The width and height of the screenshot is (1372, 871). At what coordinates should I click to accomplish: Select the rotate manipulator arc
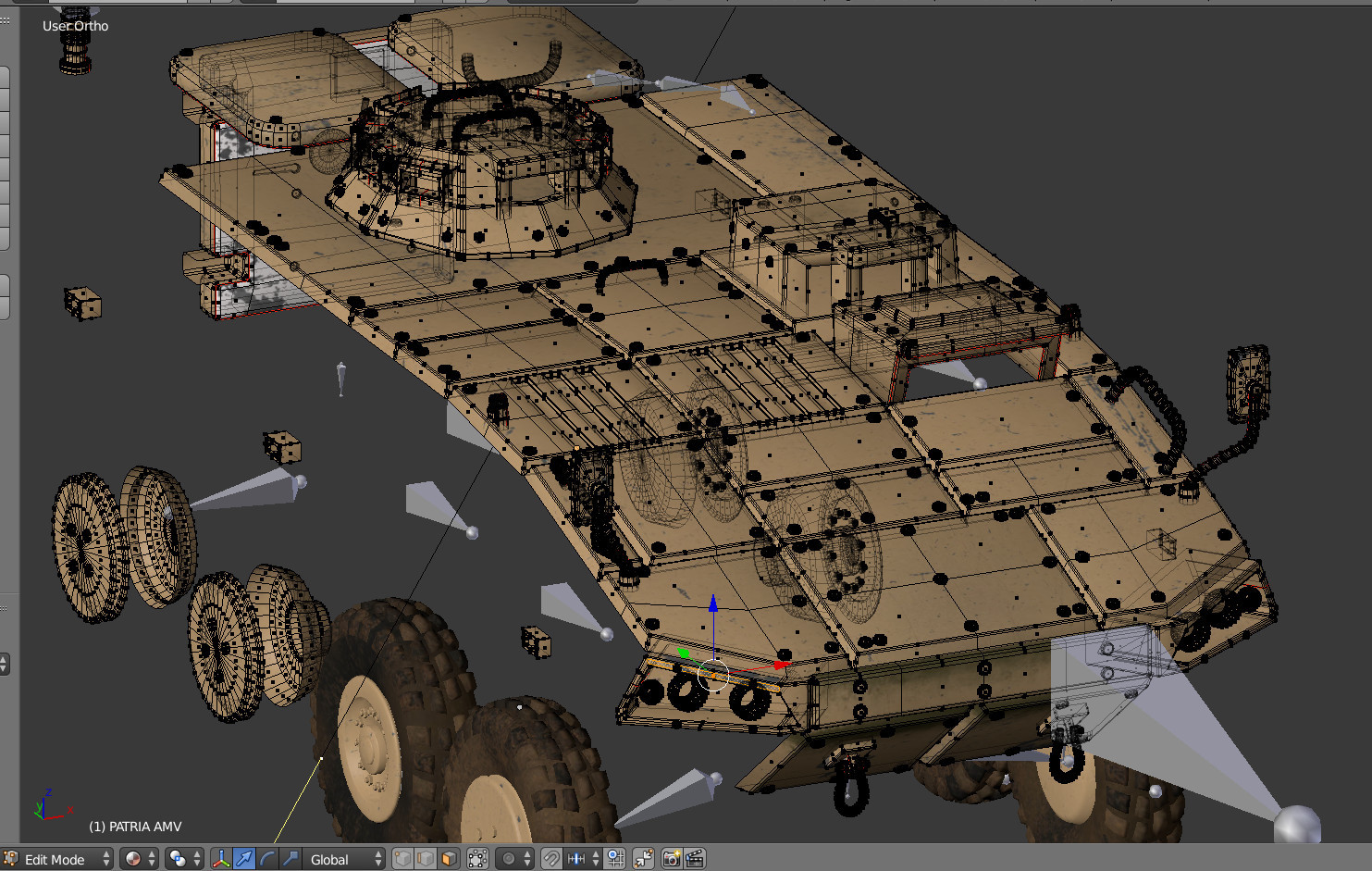point(267,859)
